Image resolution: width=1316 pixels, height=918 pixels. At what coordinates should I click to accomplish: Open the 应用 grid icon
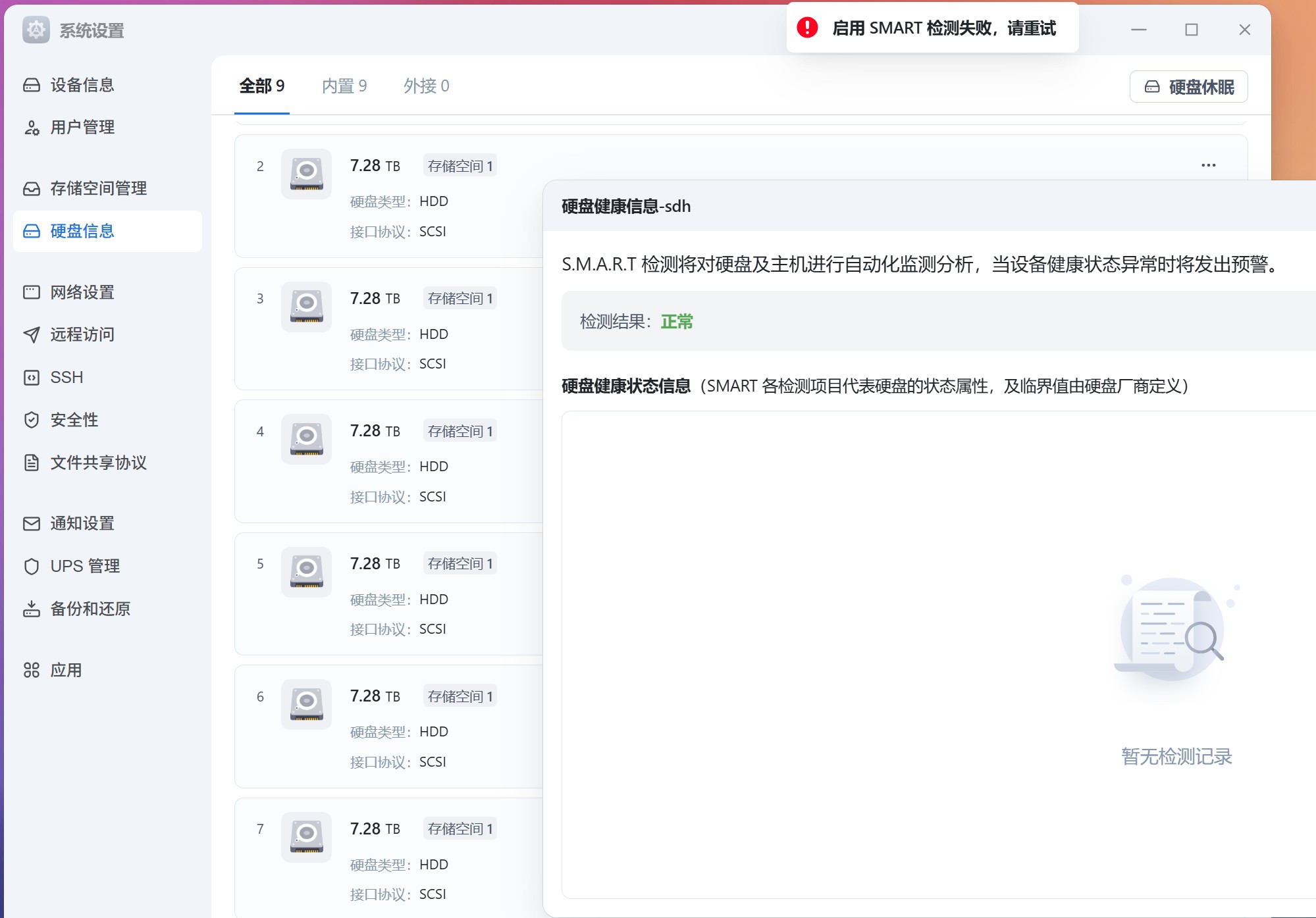[x=32, y=670]
